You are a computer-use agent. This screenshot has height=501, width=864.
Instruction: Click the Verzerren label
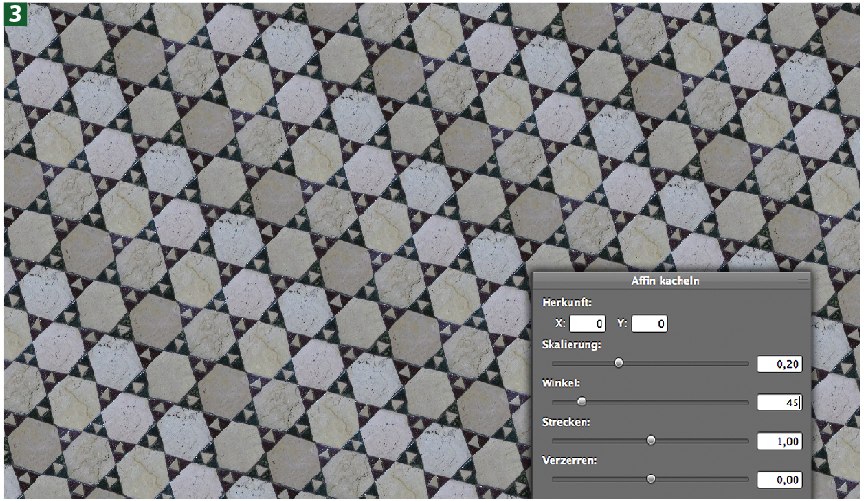(x=570, y=460)
